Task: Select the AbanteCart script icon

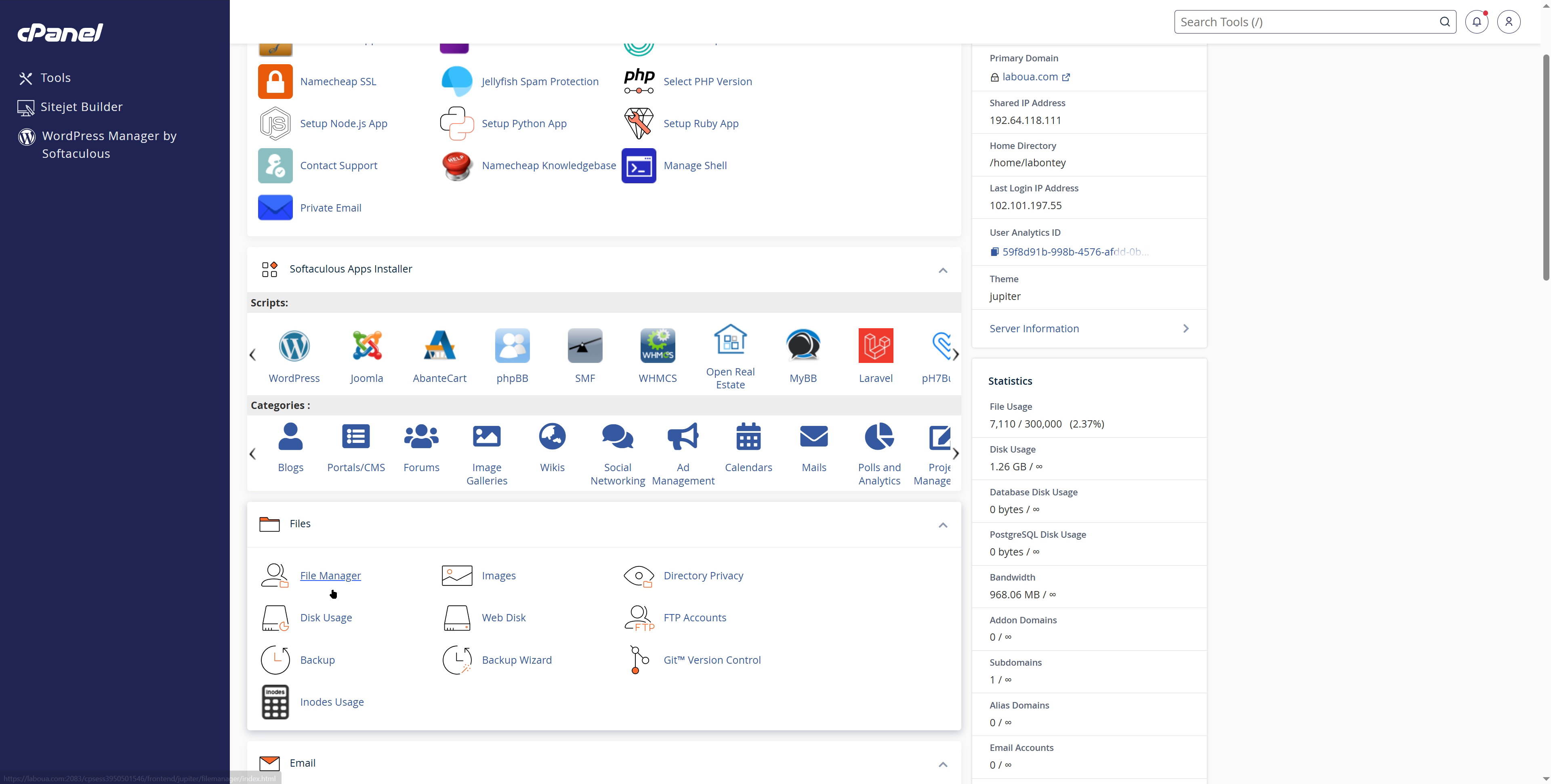Action: click(439, 345)
